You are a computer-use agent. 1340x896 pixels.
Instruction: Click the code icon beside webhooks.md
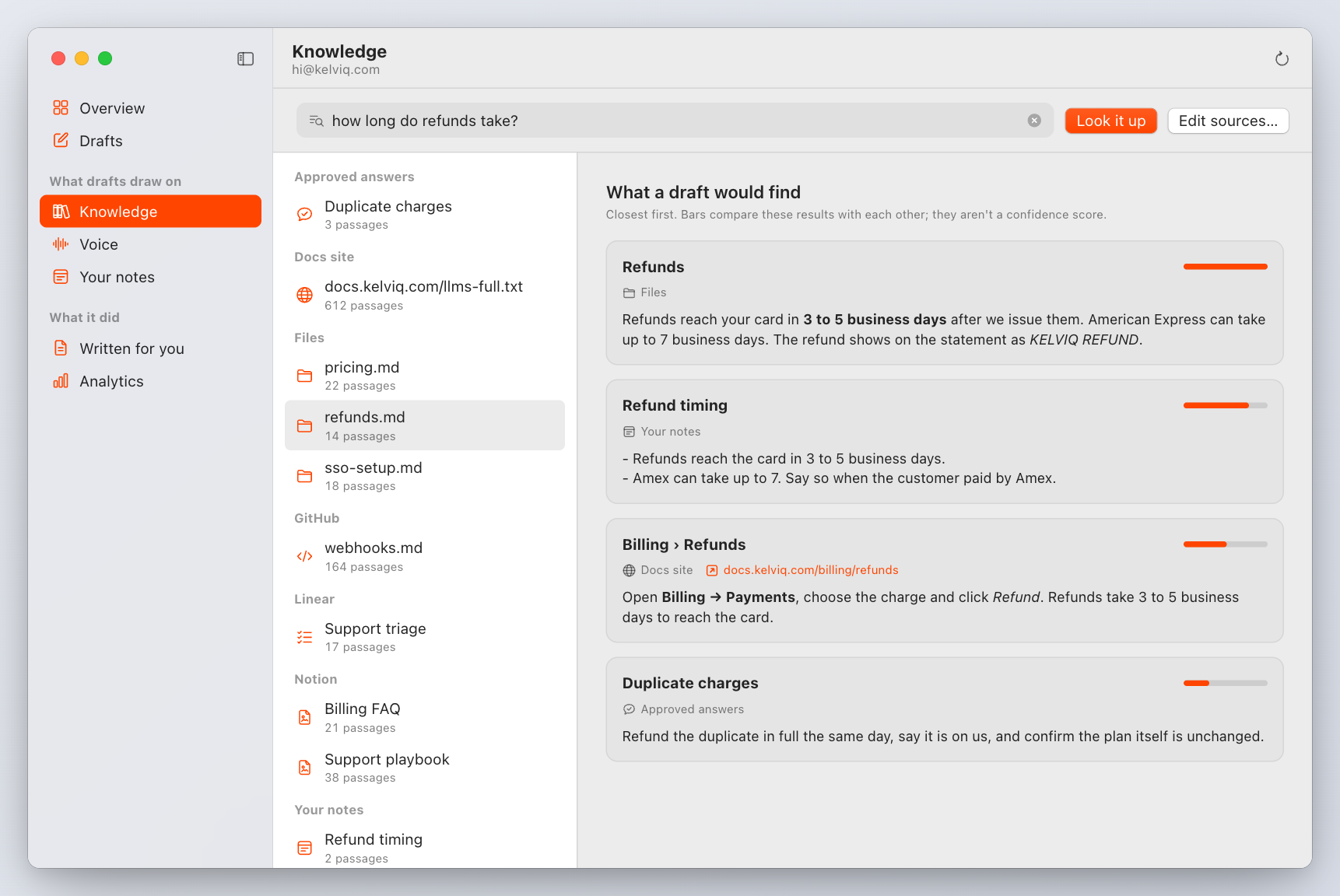tap(305, 556)
